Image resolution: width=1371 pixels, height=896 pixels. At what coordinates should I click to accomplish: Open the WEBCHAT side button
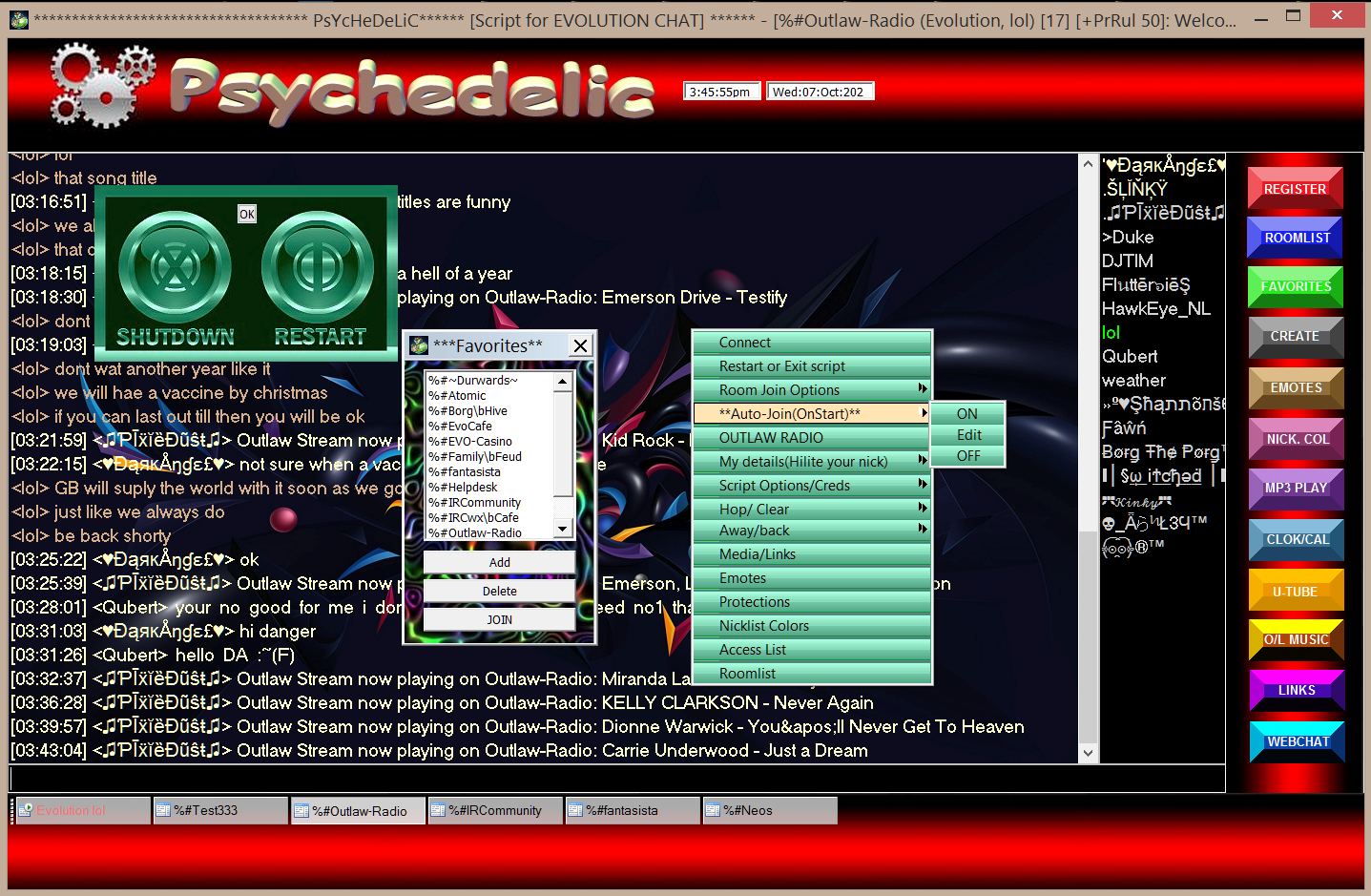pos(1297,741)
